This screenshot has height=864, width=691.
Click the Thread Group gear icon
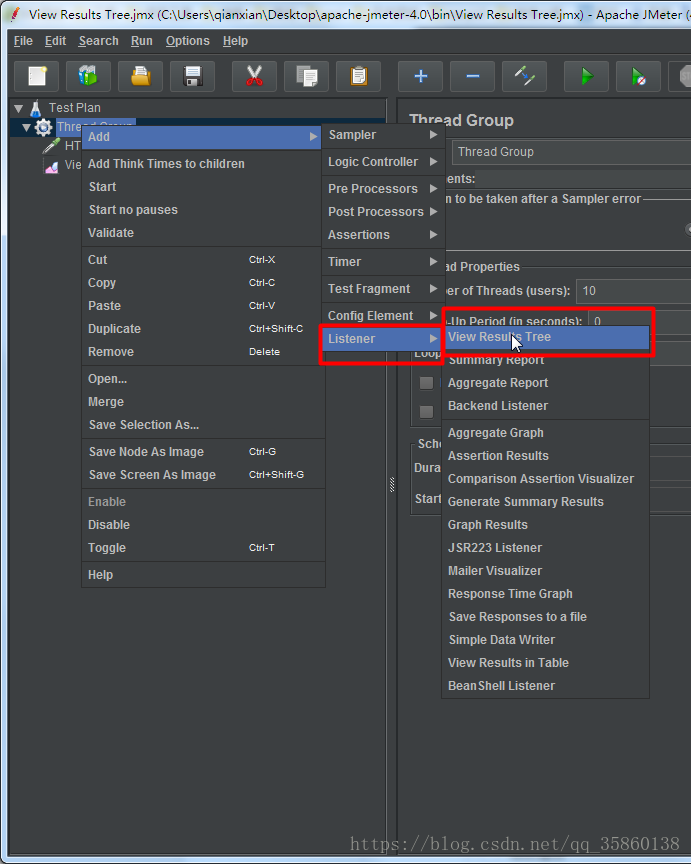click(43, 128)
